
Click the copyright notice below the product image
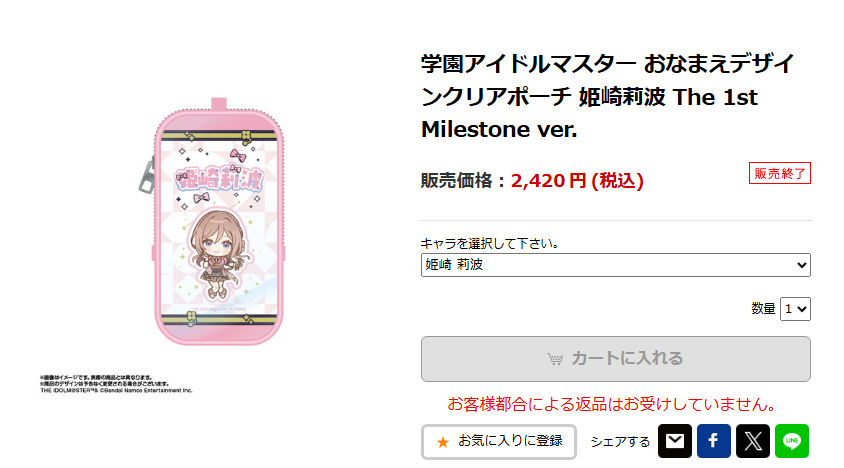coord(116,384)
